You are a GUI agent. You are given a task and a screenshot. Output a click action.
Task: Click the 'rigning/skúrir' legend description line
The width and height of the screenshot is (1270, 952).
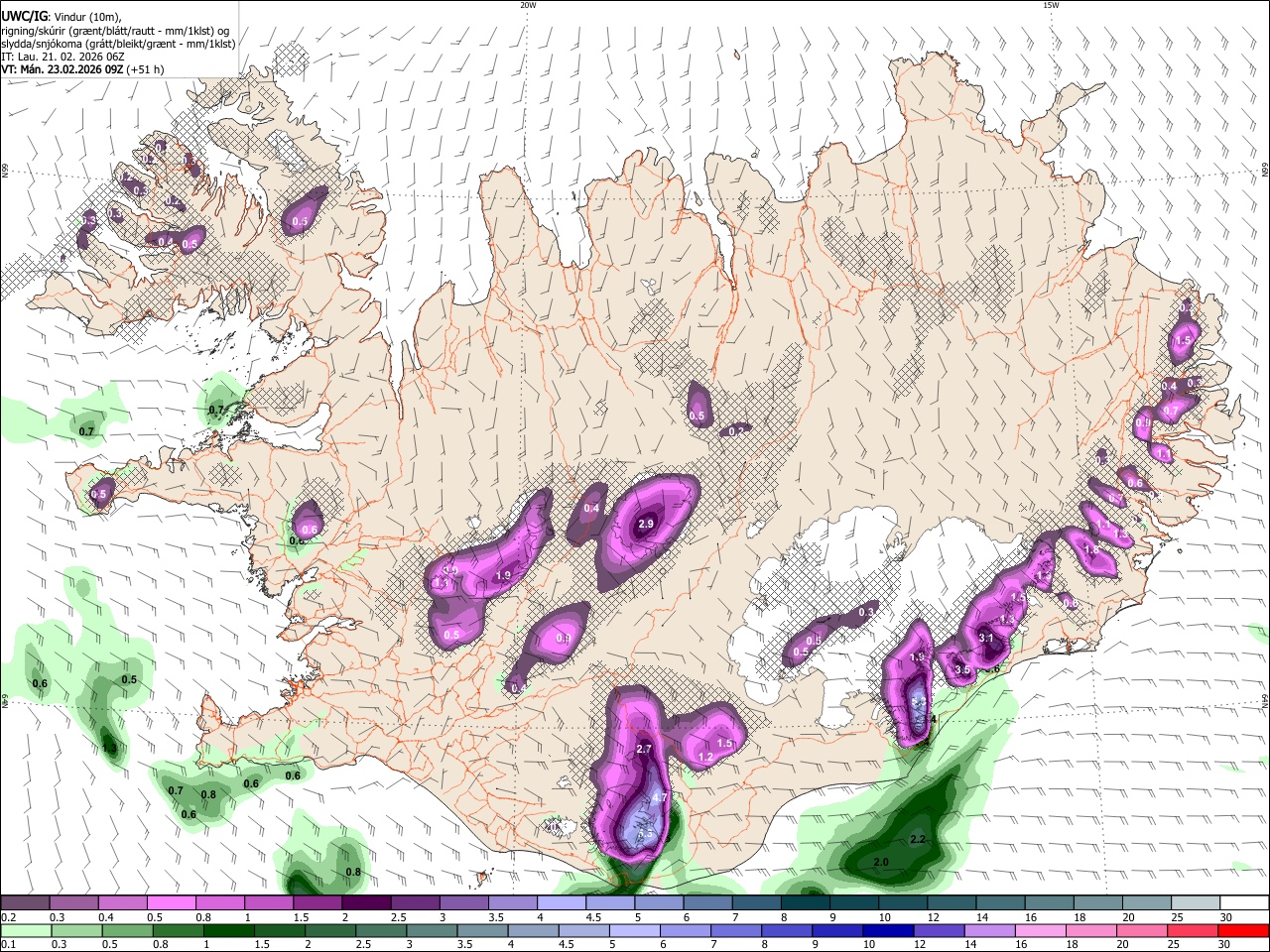tap(116, 31)
